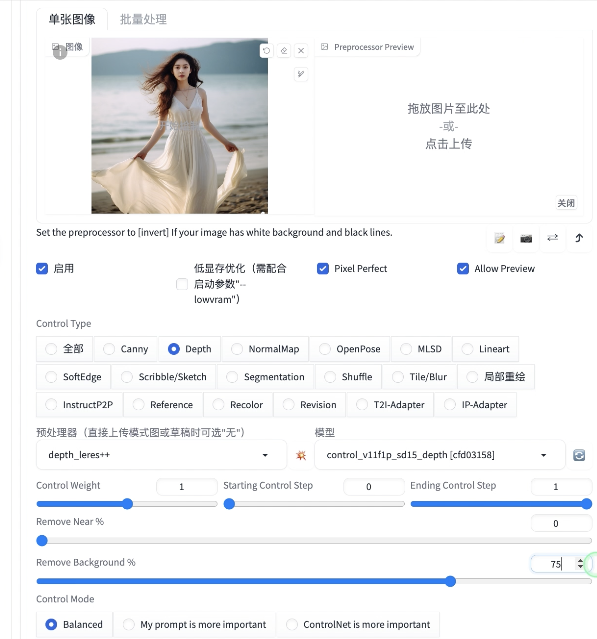The height and width of the screenshot is (639, 597).
Task: Click the Remove Background % slider handle
Action: [450, 581]
